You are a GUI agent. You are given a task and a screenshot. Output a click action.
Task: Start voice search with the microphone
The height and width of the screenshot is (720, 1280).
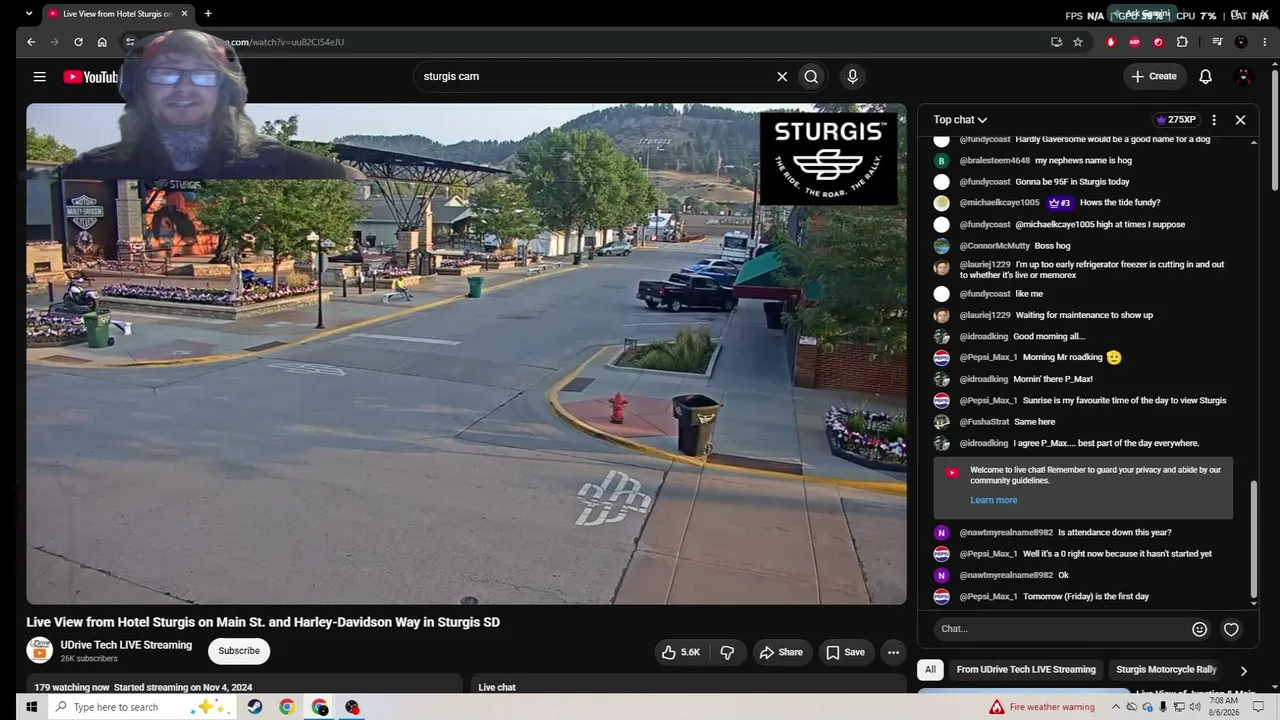pyautogui.click(x=852, y=77)
